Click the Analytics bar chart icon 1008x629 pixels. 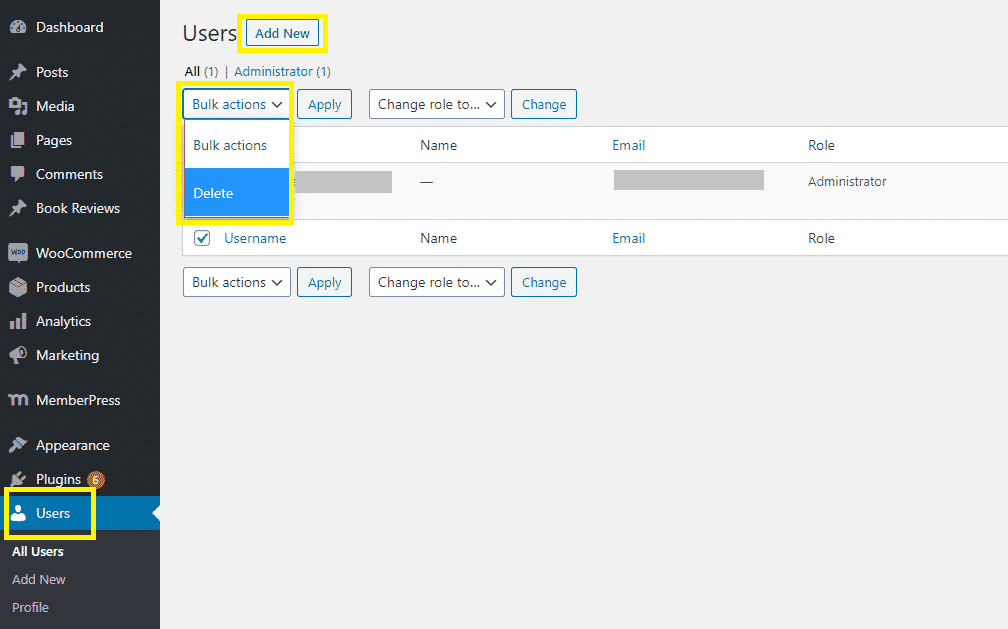tap(17, 322)
